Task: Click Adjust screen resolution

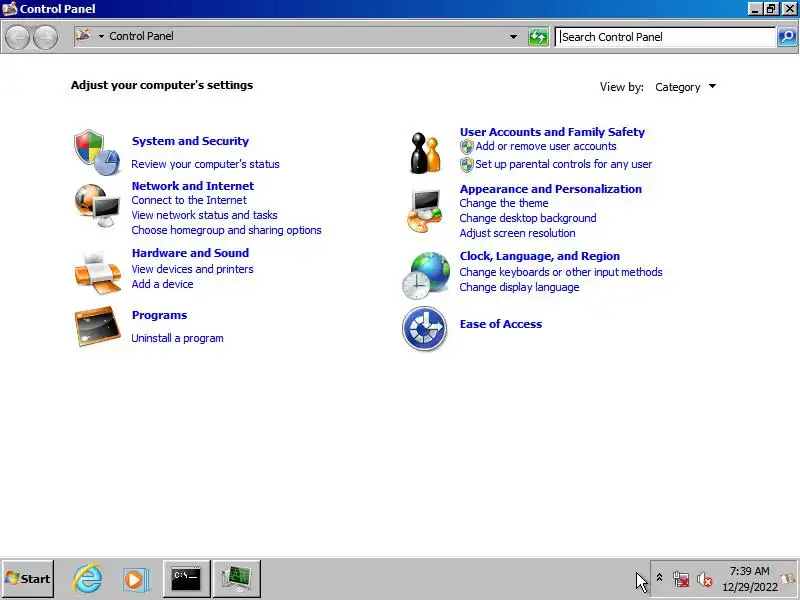Action: (517, 233)
